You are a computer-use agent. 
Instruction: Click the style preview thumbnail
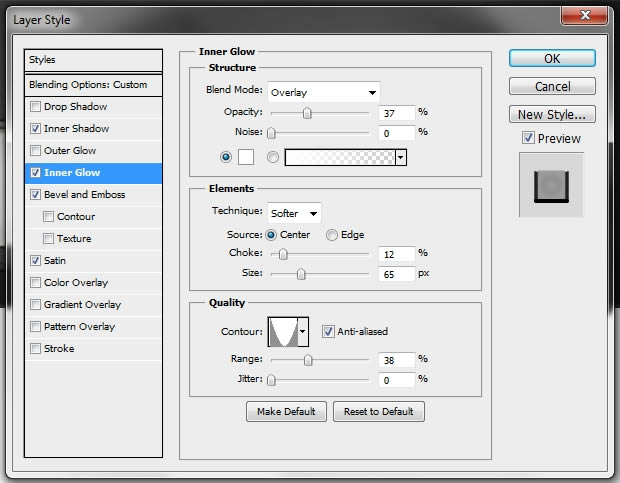(551, 185)
